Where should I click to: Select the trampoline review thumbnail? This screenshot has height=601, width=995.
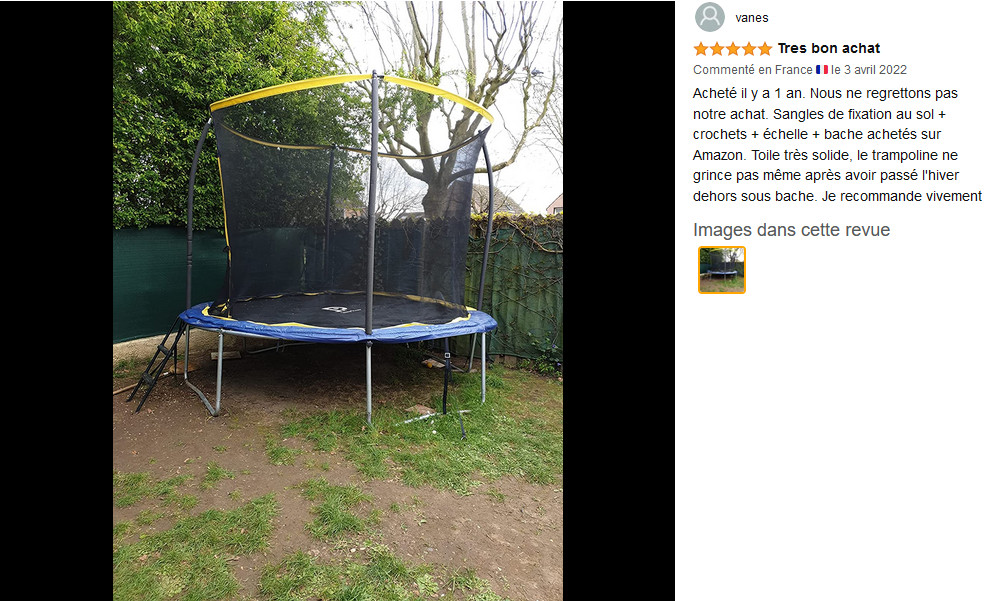point(722,270)
